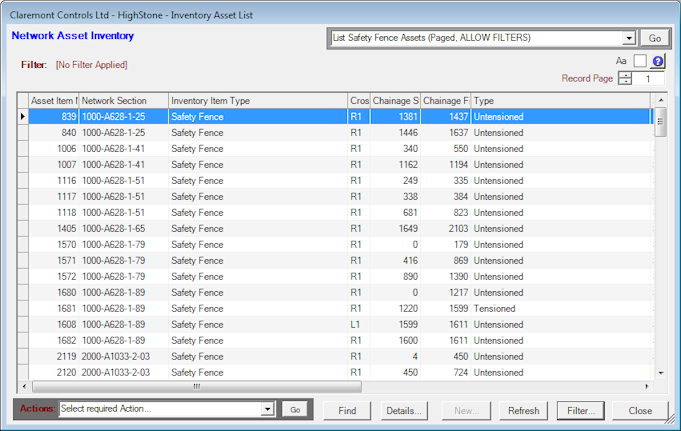
Task: Sort by Network Section column header
Action: tap(124, 101)
